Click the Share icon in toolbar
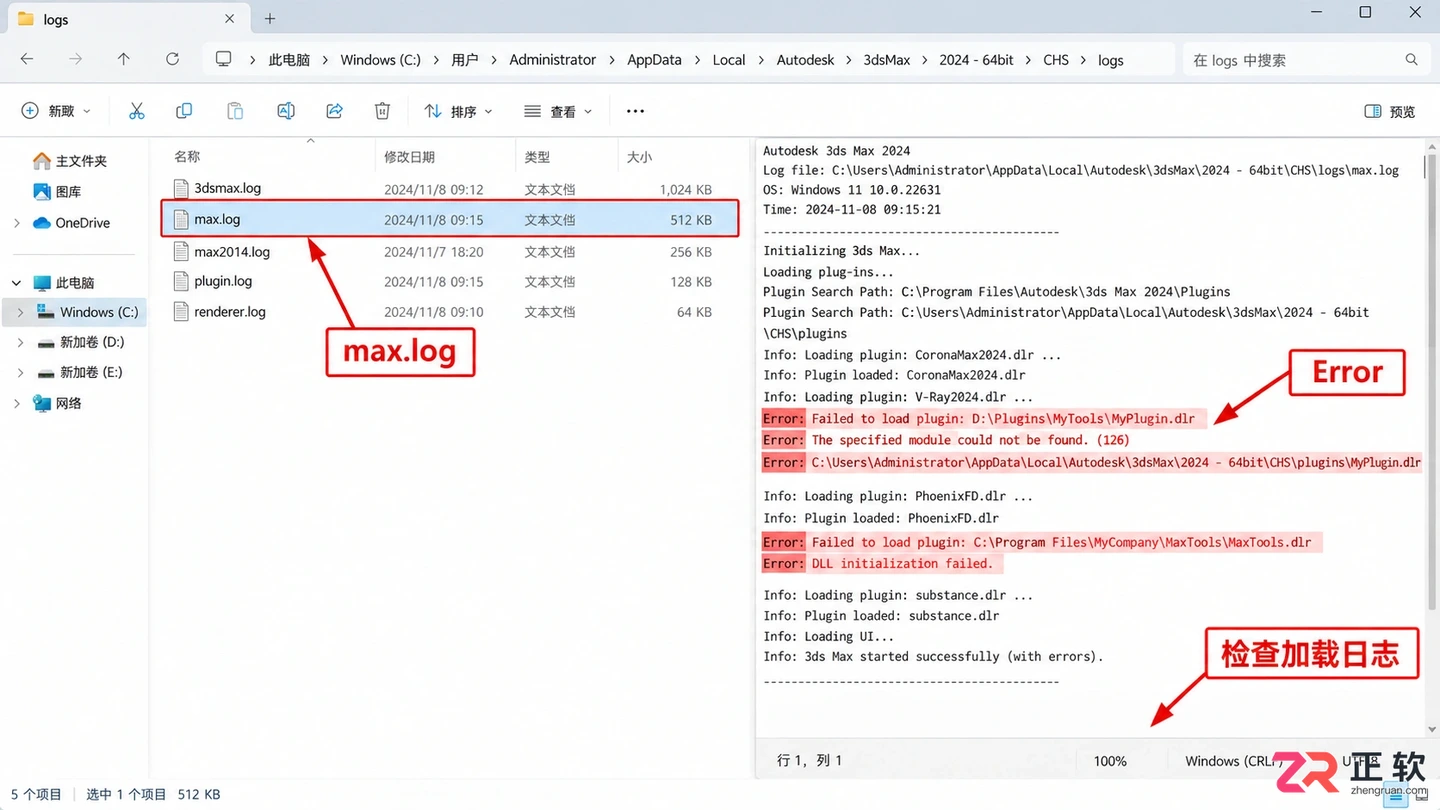 [x=334, y=111]
